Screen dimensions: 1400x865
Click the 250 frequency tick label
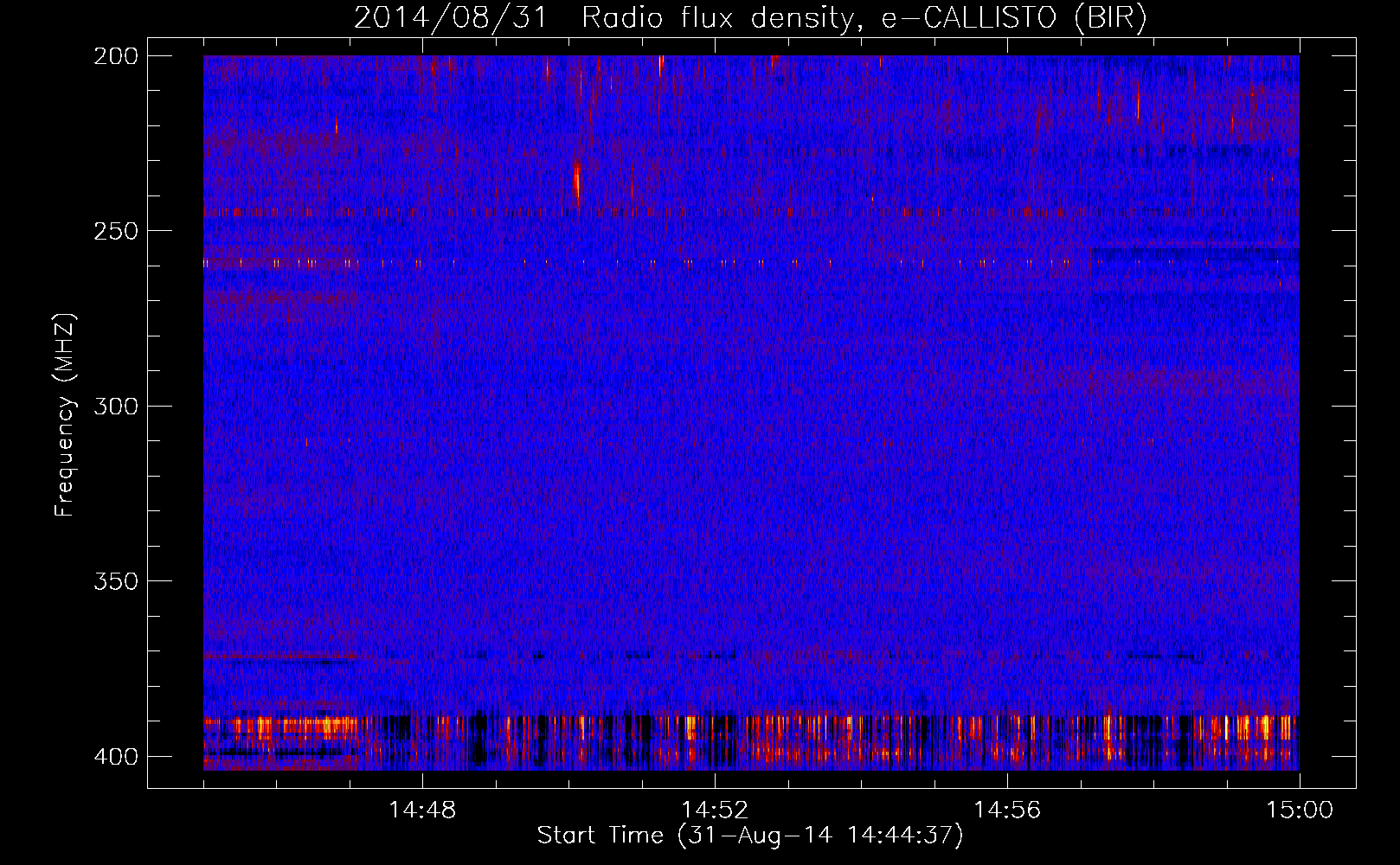click(116, 231)
